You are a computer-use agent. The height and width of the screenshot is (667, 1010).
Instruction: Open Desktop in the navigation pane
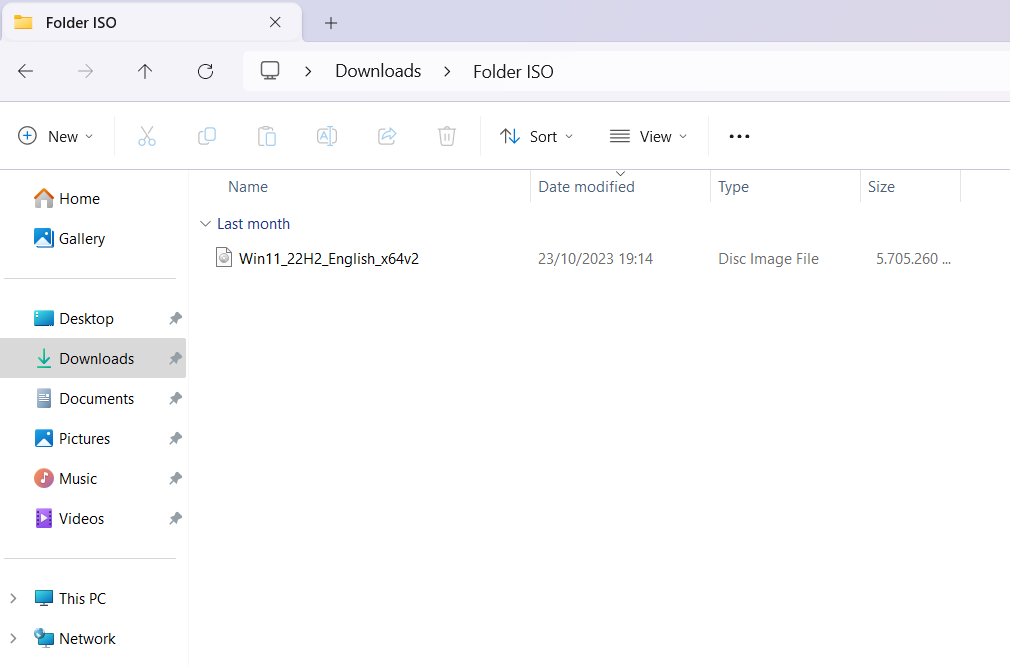tap(73, 319)
